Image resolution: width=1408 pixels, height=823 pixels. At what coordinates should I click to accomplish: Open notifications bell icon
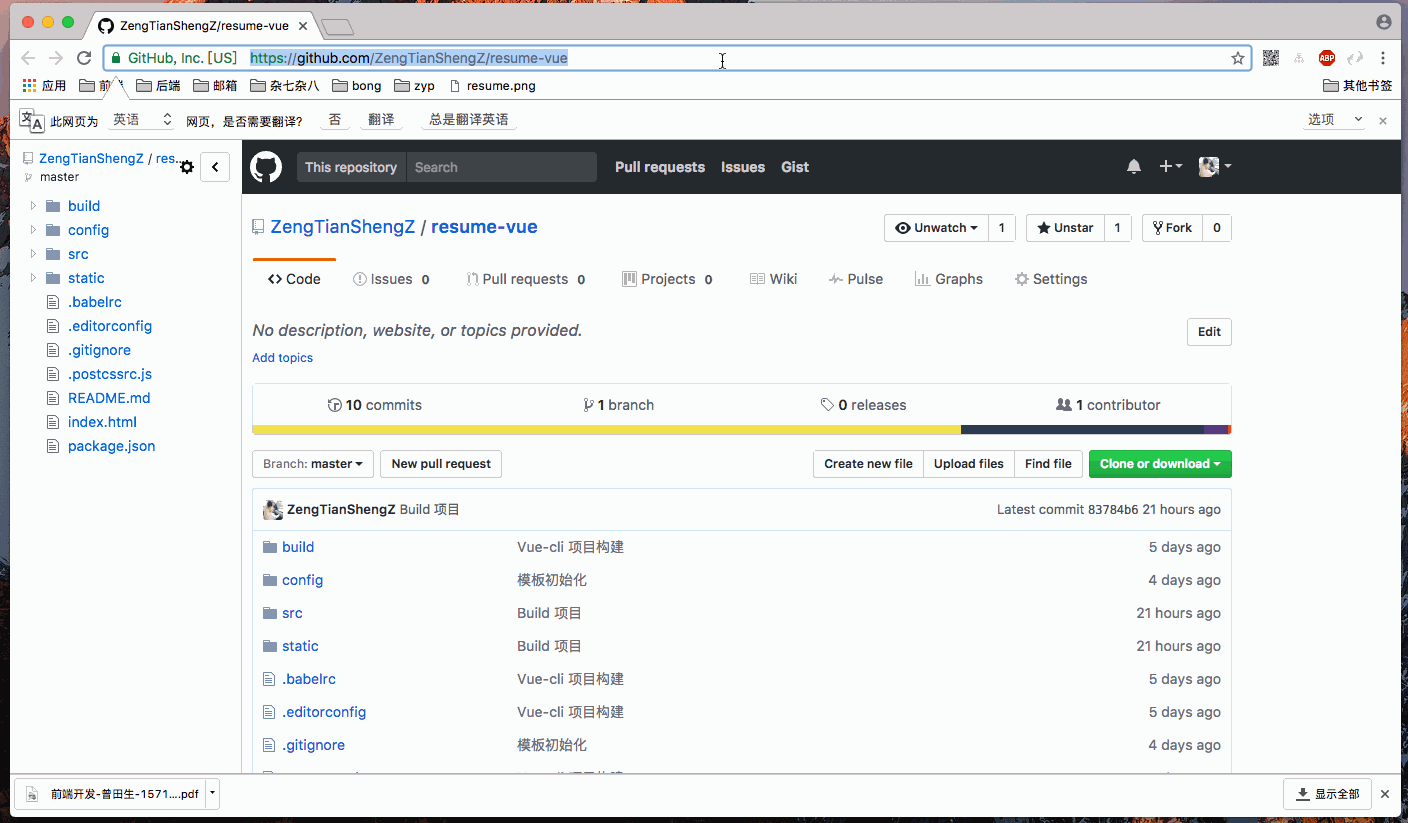1134,167
